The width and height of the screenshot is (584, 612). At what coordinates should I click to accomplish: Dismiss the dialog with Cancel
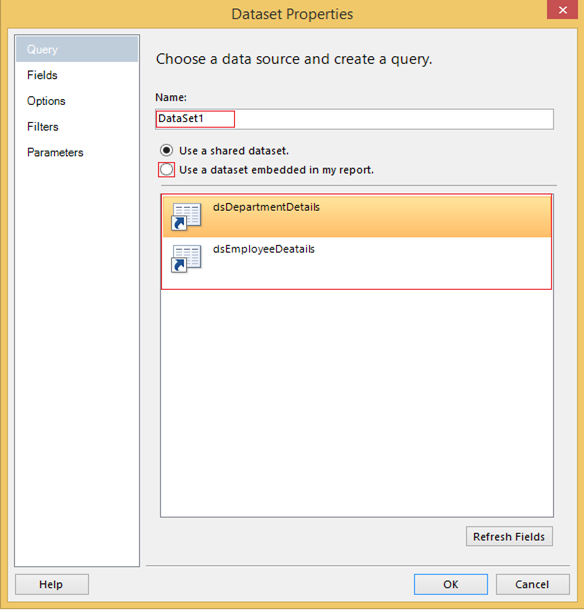(x=532, y=584)
